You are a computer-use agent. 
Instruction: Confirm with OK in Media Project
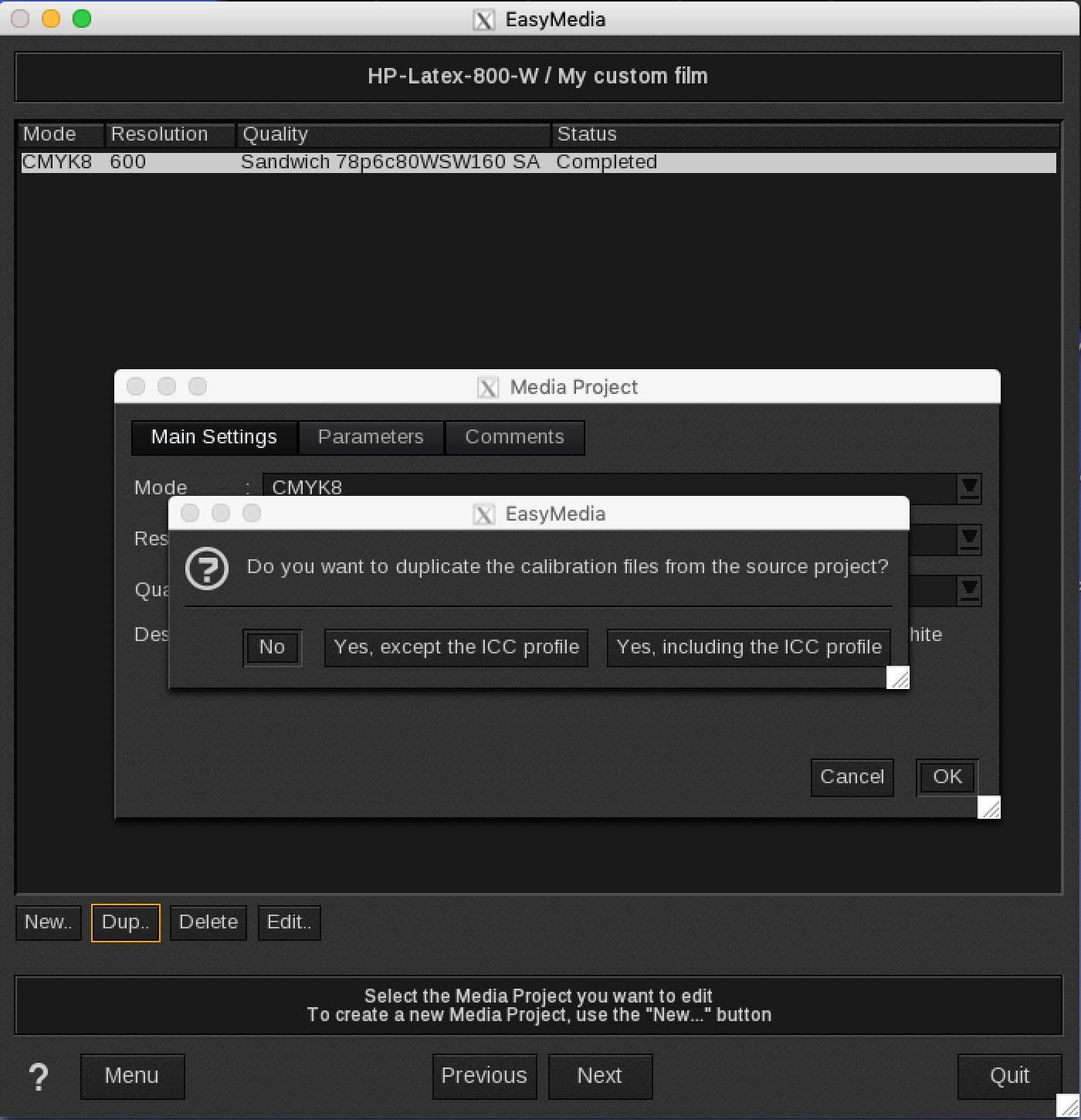947,777
